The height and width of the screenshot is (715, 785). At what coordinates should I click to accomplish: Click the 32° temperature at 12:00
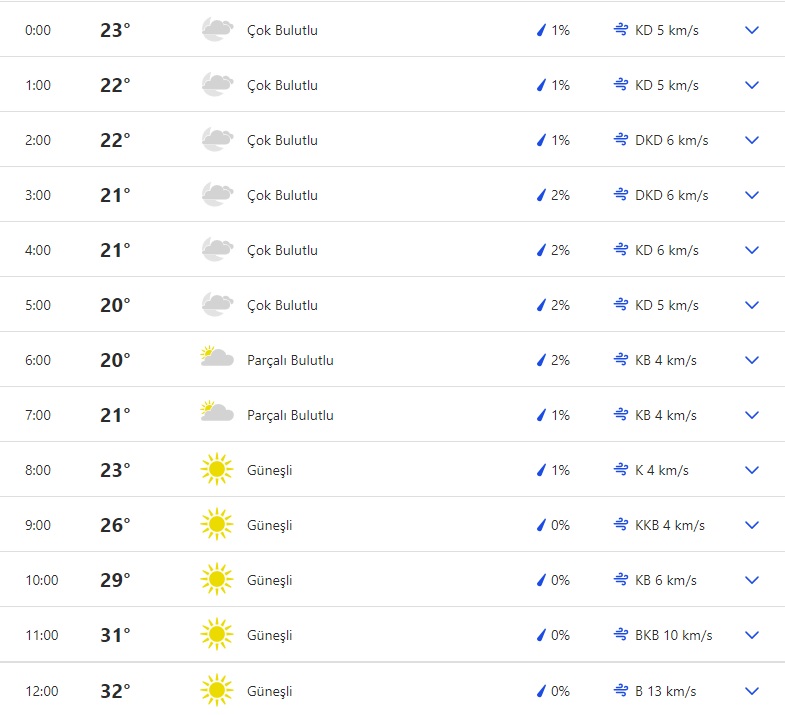coord(115,691)
